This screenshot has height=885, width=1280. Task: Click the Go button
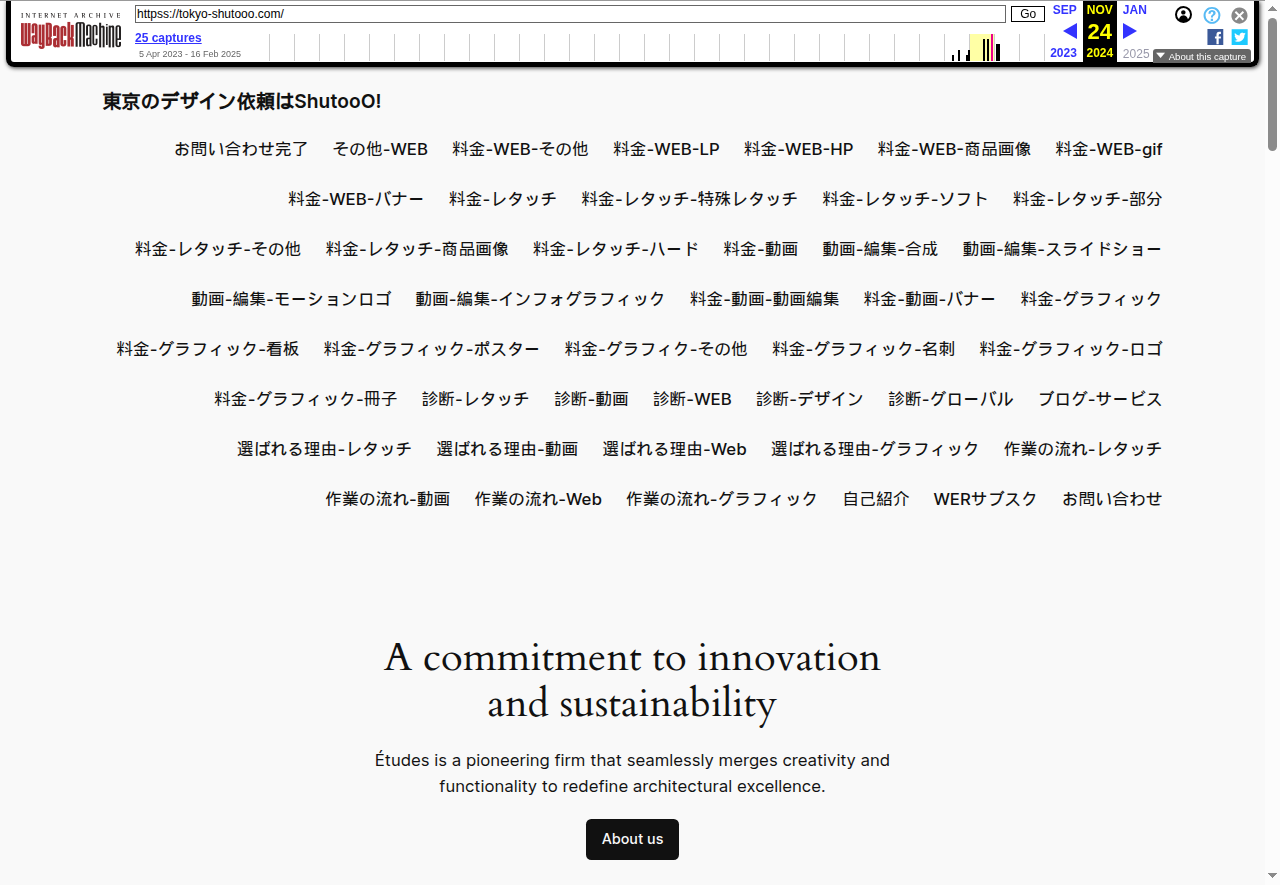[1027, 14]
